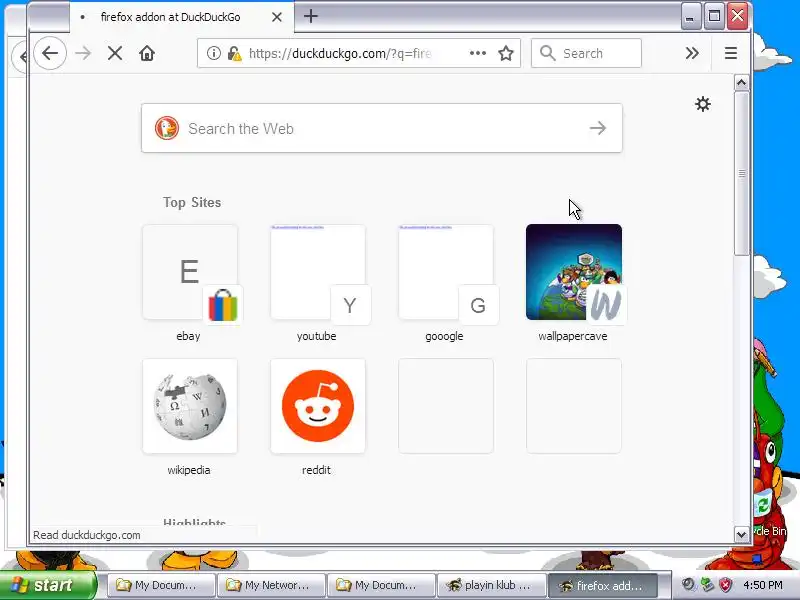The height and width of the screenshot is (600, 800).
Task: Open the youtube top site tile
Action: click(x=318, y=272)
